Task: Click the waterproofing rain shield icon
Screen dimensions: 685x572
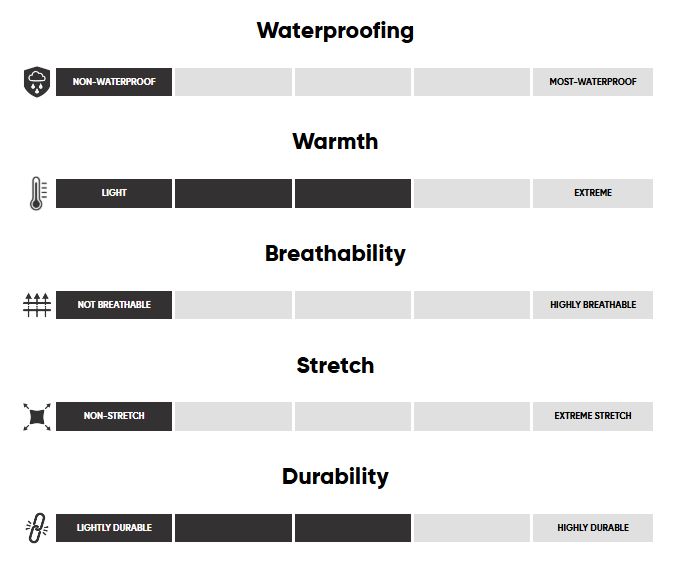Action: 36,82
